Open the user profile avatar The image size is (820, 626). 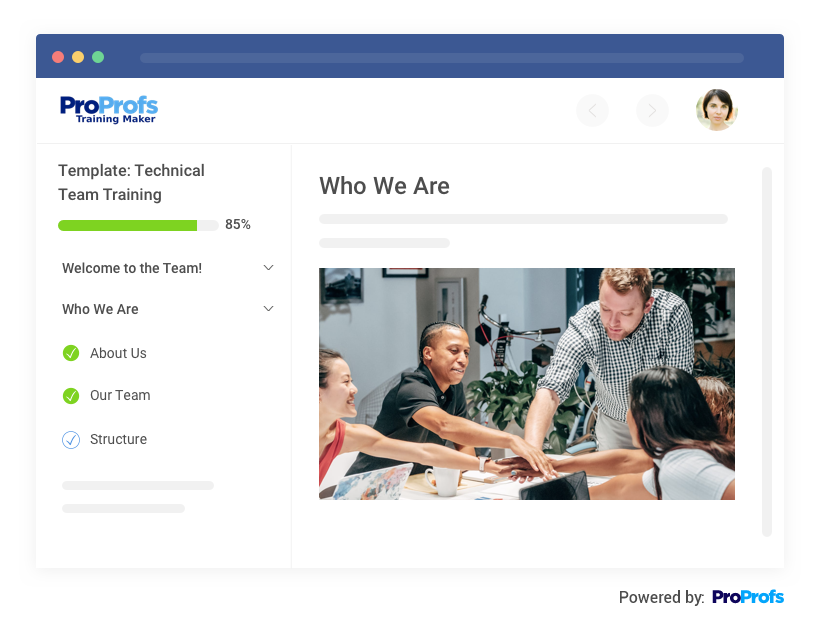click(716, 110)
